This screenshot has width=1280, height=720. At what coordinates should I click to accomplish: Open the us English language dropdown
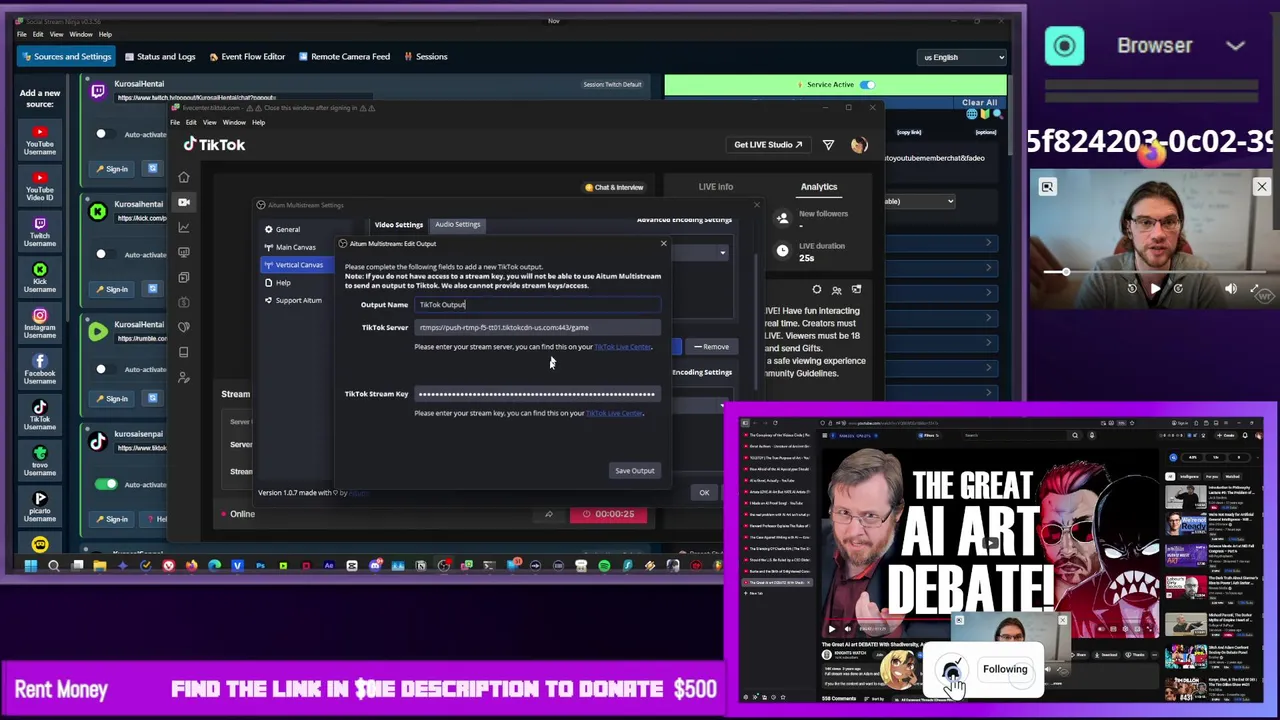(x=962, y=57)
